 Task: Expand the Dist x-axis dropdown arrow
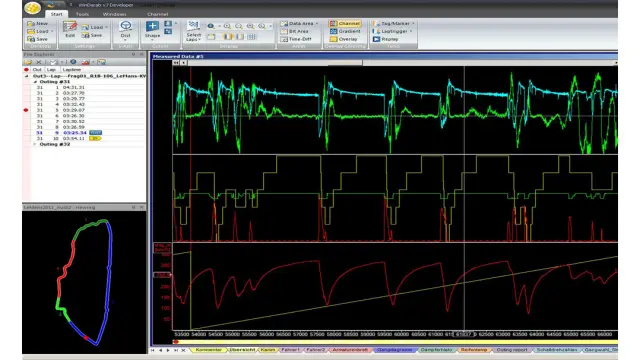(125, 40)
